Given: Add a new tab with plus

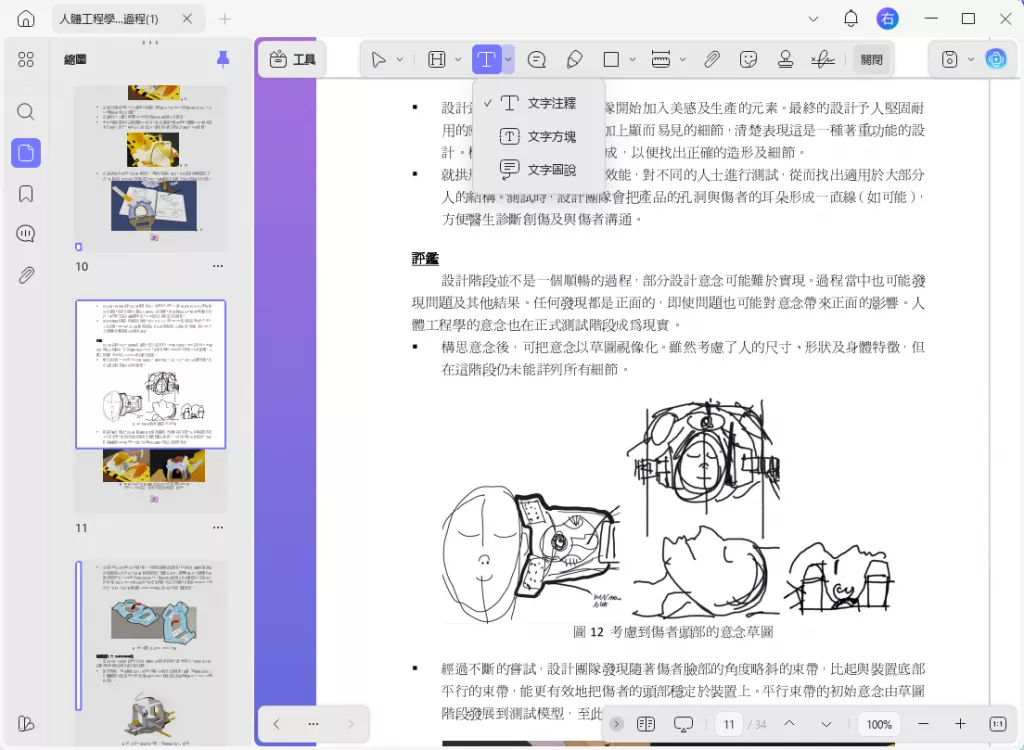Looking at the screenshot, I should pyautogui.click(x=225, y=19).
